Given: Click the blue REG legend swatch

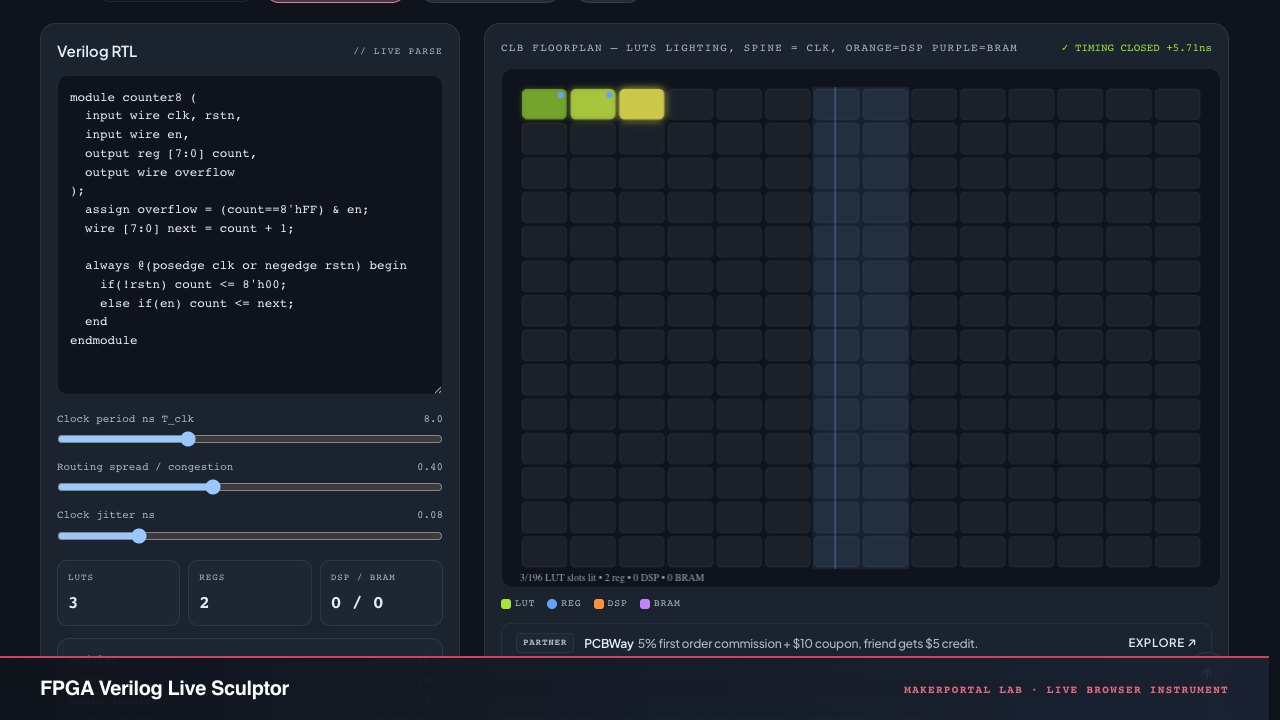Looking at the screenshot, I should 552,604.
